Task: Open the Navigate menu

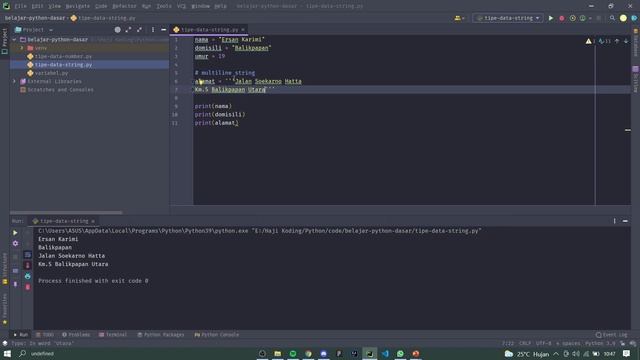Action: [78, 6]
